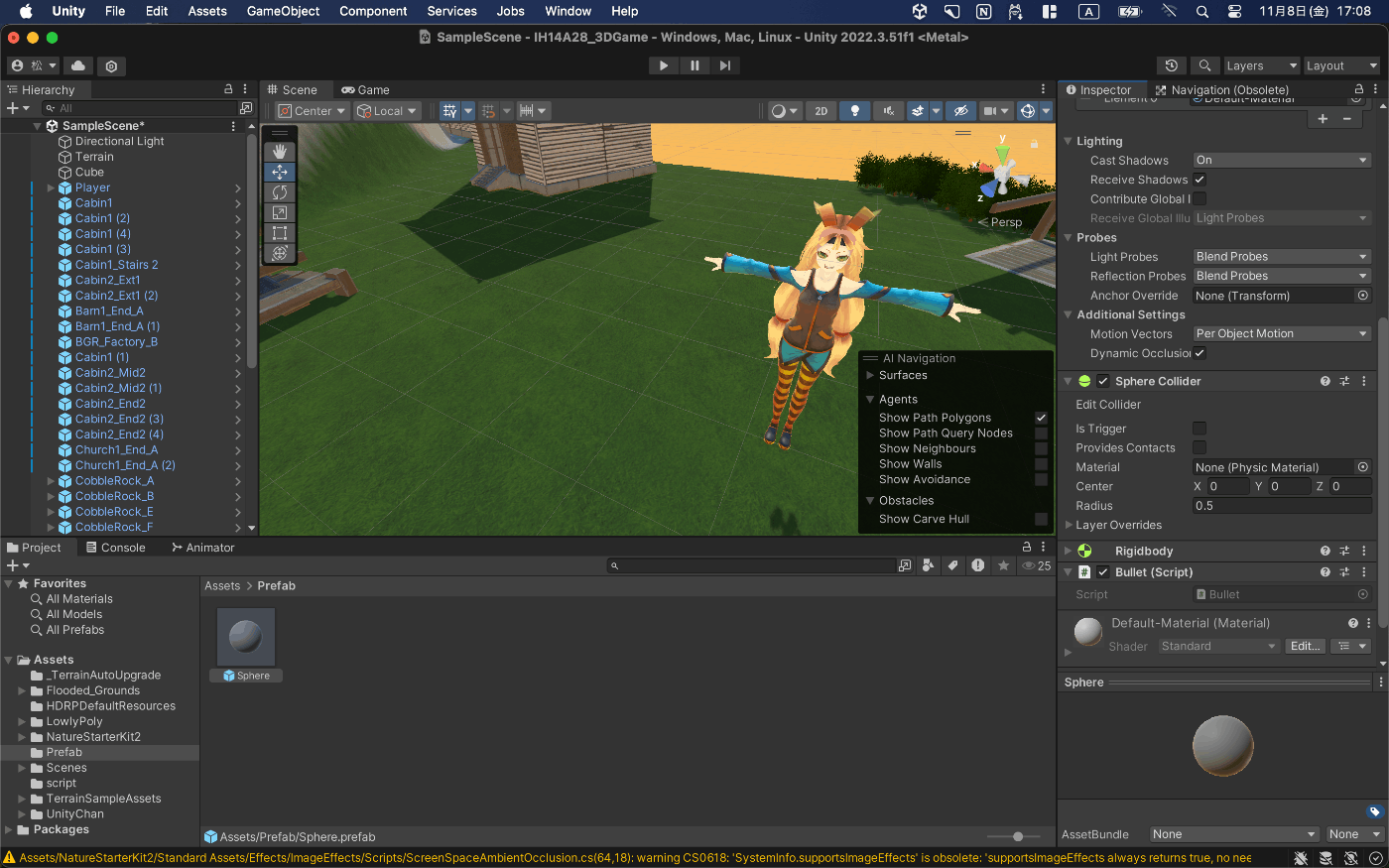Click the Pause button in top toolbar
This screenshot has height=868, width=1389.
pyautogui.click(x=694, y=65)
